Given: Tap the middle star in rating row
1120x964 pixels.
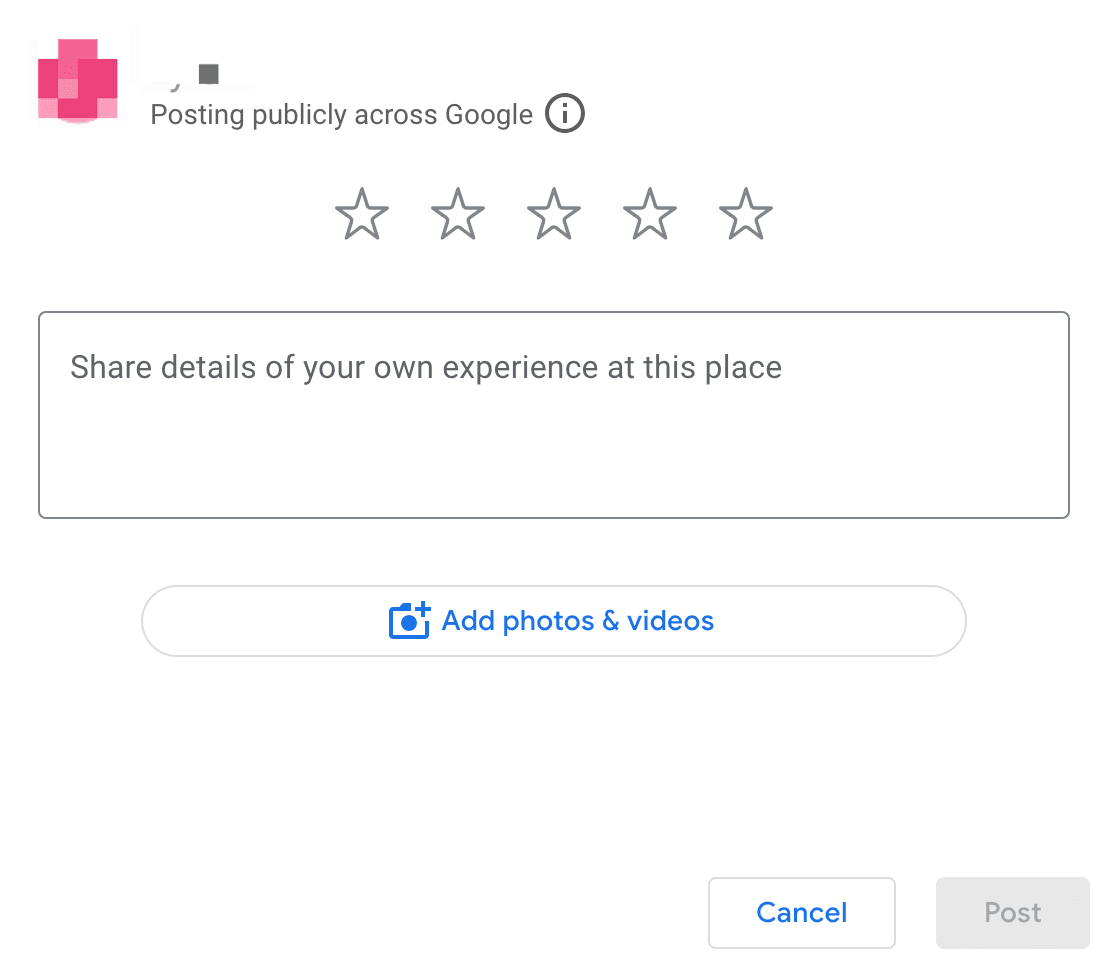Looking at the screenshot, I should pyautogui.click(x=554, y=215).
